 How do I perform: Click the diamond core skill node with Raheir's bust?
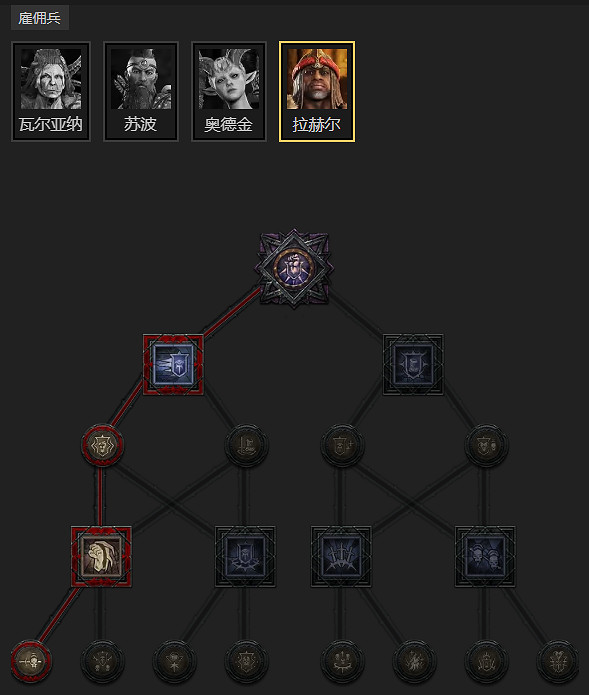(294, 268)
